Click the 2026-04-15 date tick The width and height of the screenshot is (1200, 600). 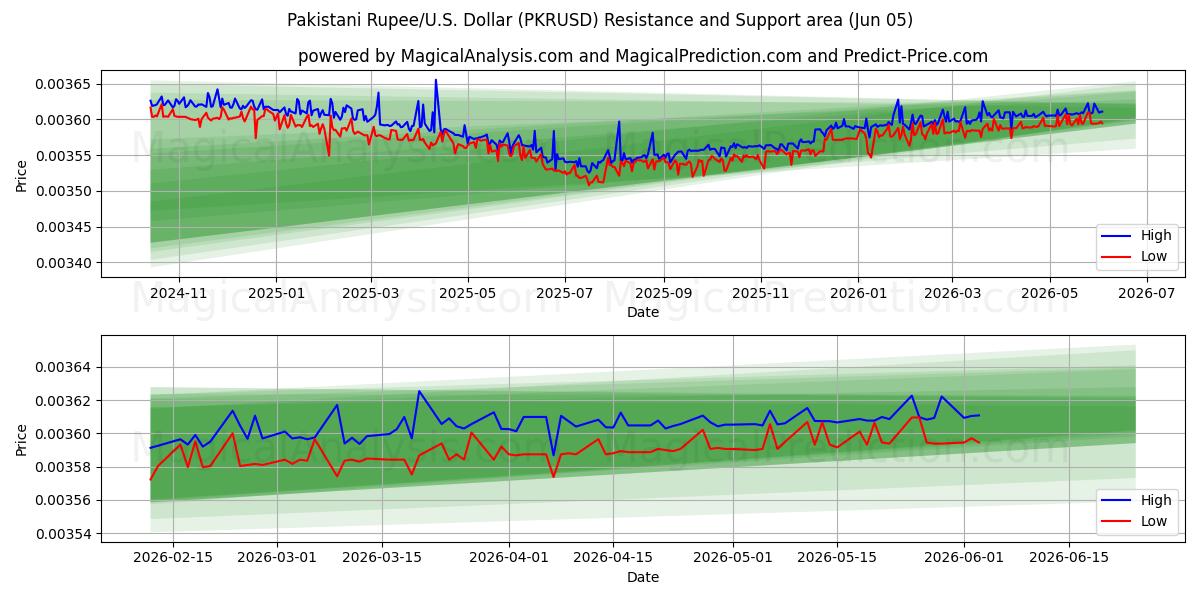coord(614,558)
